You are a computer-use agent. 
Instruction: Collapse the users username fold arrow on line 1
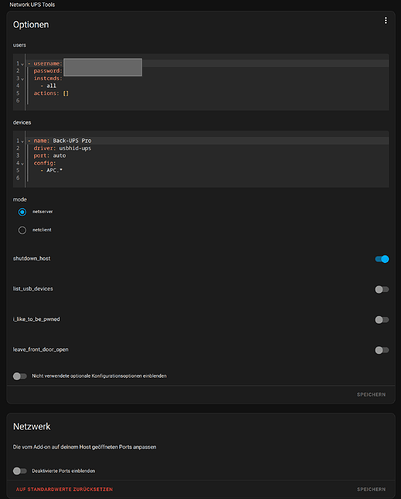[22, 64]
